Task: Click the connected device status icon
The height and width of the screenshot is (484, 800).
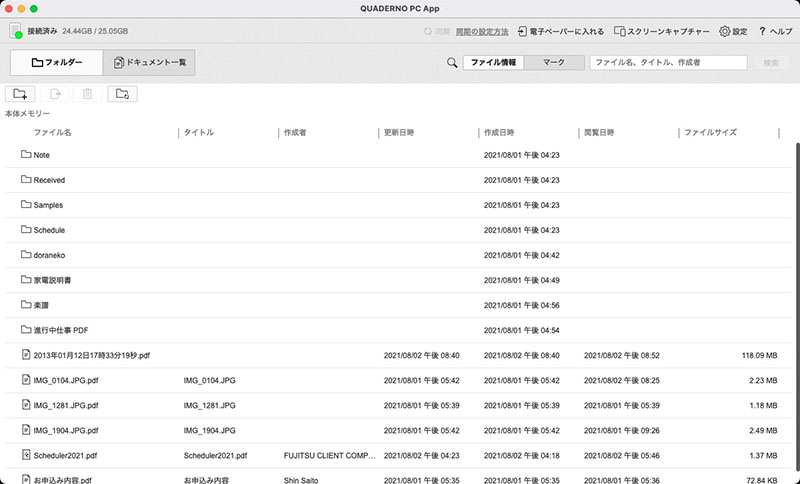Action: tap(16, 31)
